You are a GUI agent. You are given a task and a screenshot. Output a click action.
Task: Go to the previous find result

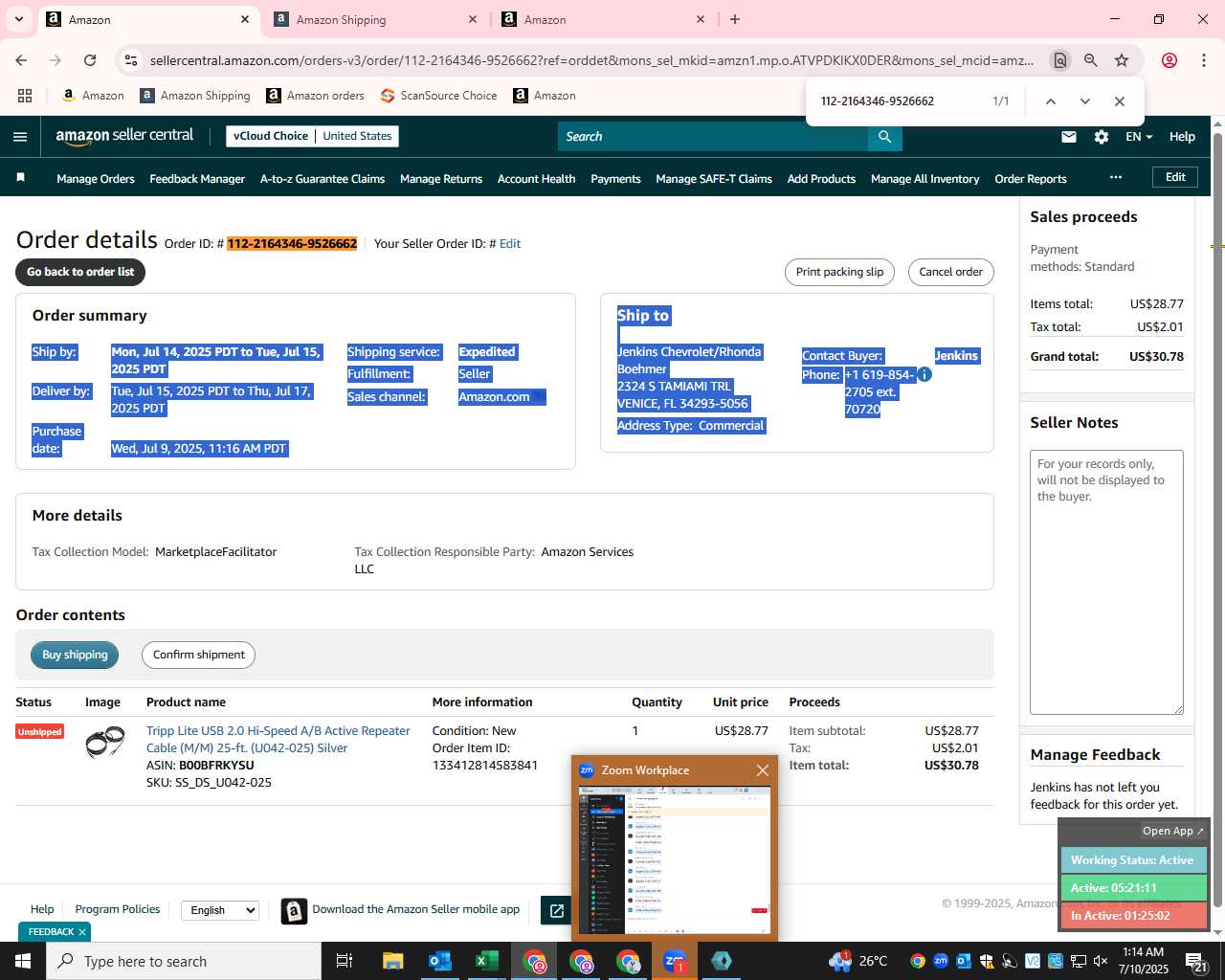tap(1051, 101)
